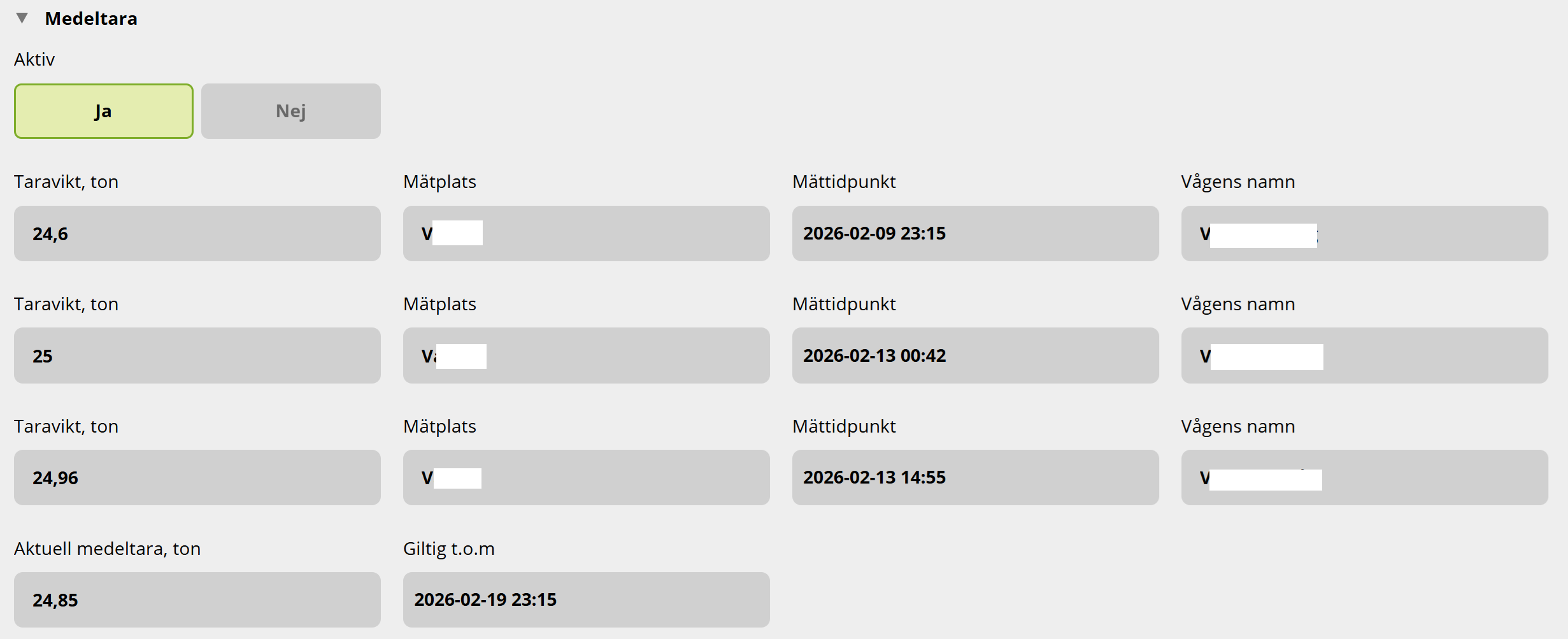This screenshot has width=1568, height=639.
Task: Click Mätplats field beside the 24,96 taravikt
Action: [586, 478]
